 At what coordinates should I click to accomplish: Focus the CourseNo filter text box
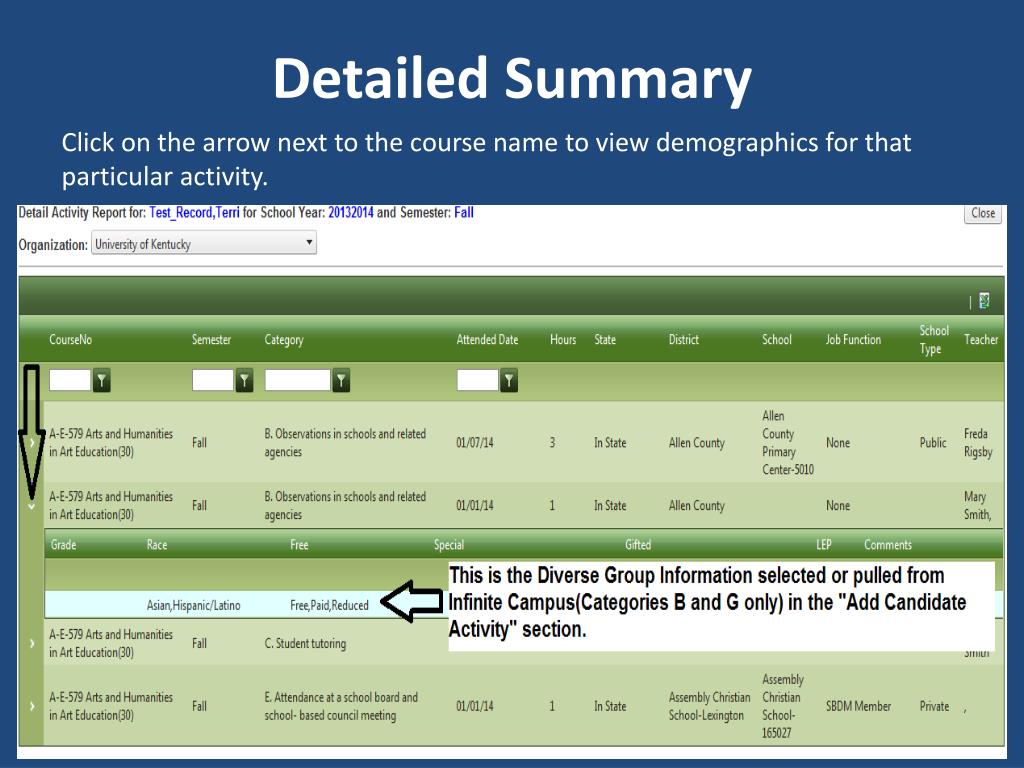tap(70, 380)
